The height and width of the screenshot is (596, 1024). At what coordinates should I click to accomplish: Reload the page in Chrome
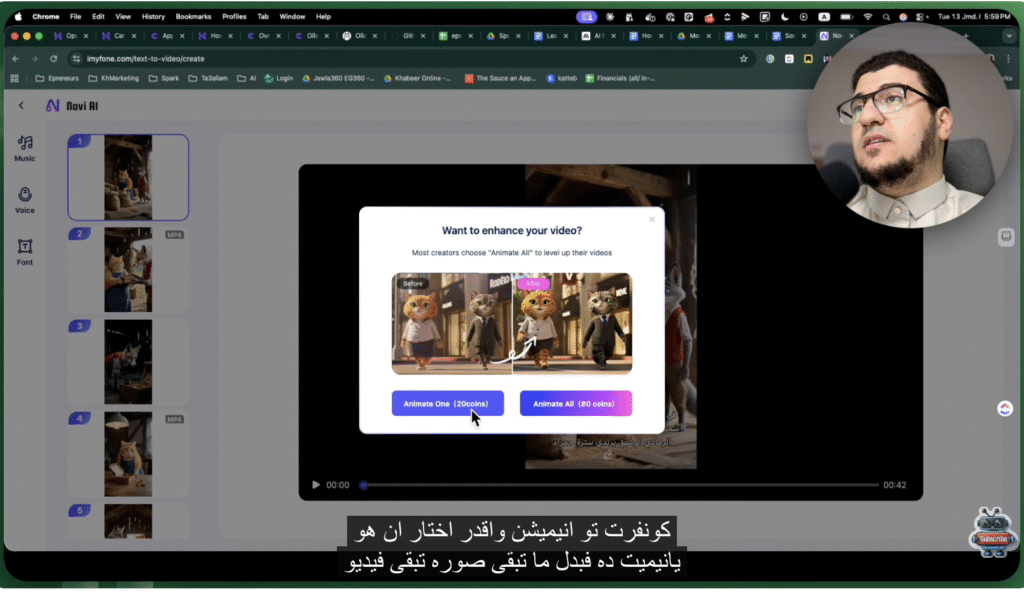tap(54, 59)
